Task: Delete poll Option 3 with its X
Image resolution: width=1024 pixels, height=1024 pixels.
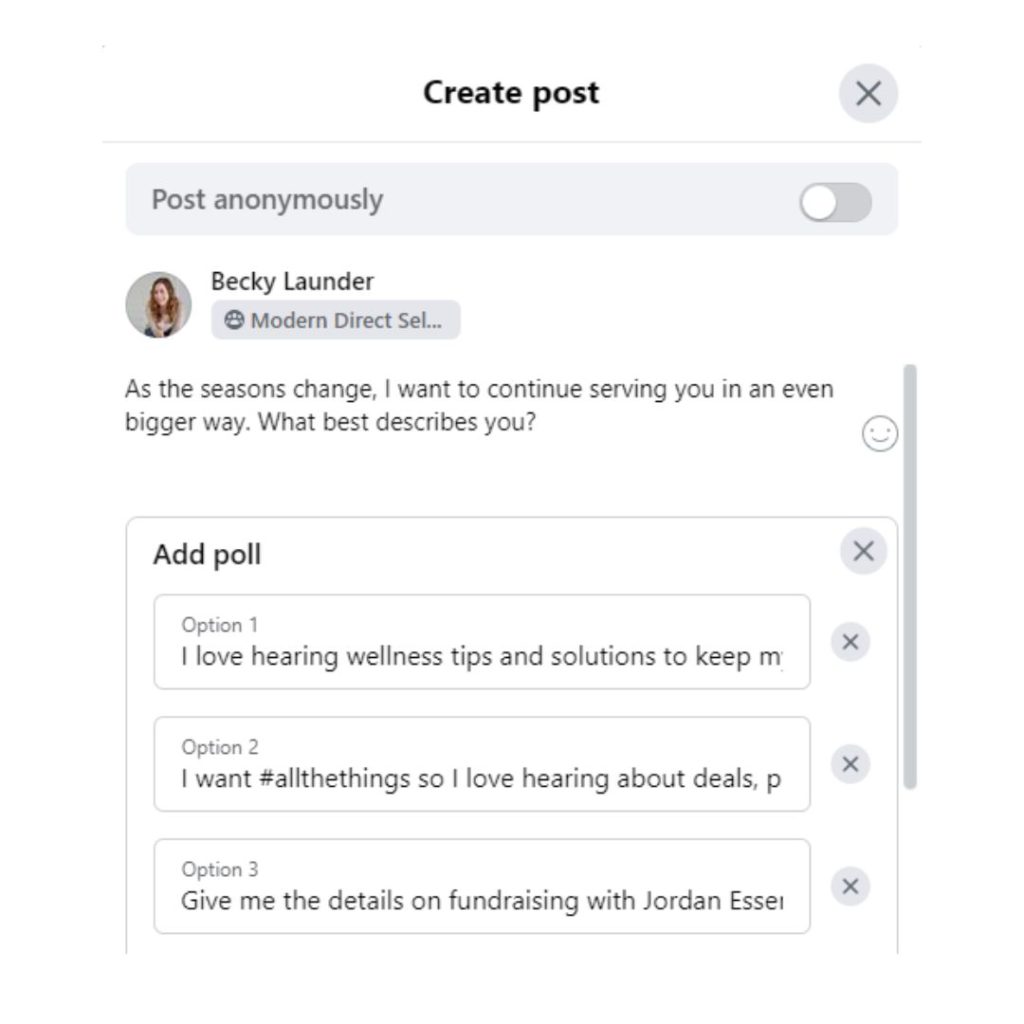Action: 850,886
